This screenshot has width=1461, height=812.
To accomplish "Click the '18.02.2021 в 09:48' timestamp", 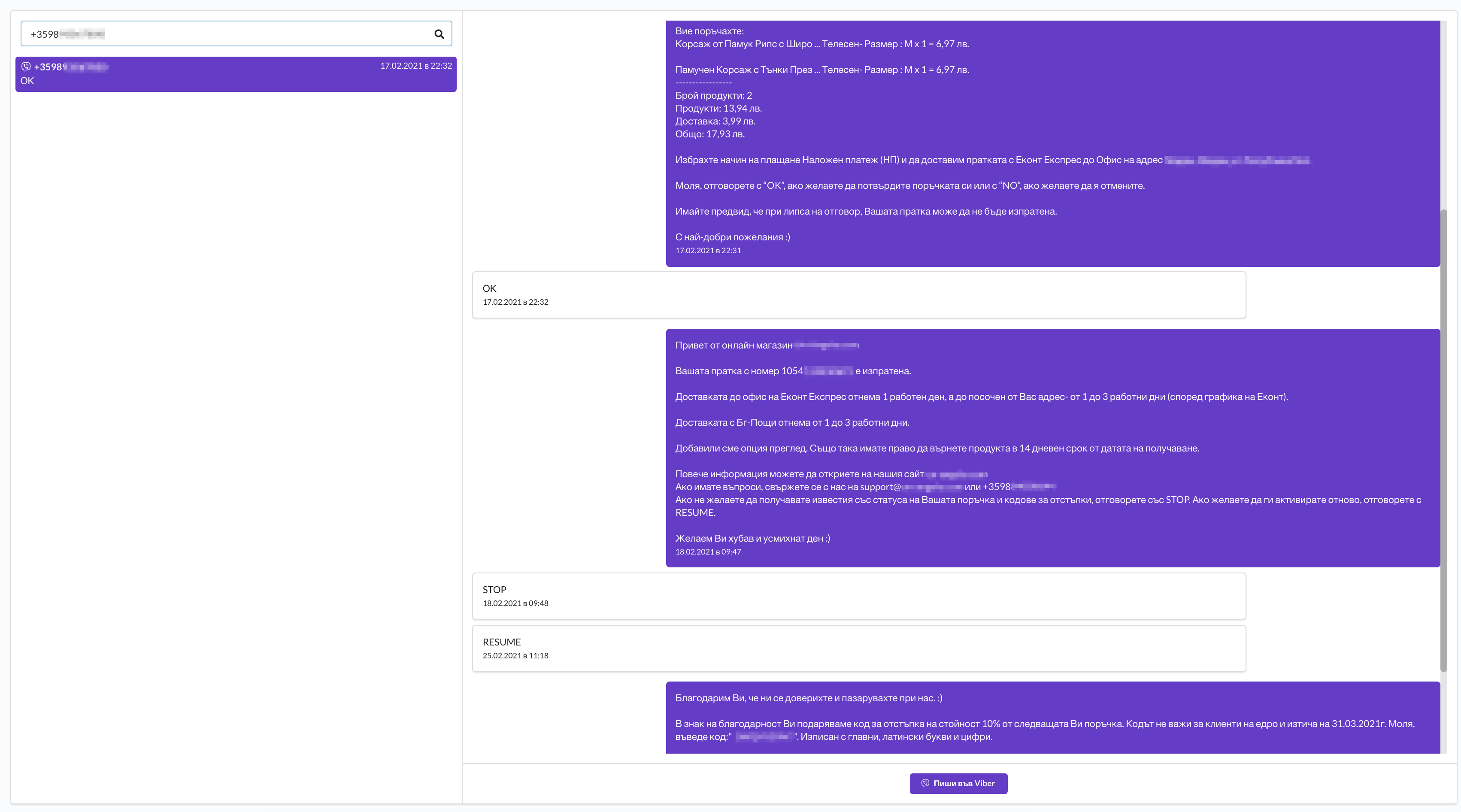I will click(515, 603).
